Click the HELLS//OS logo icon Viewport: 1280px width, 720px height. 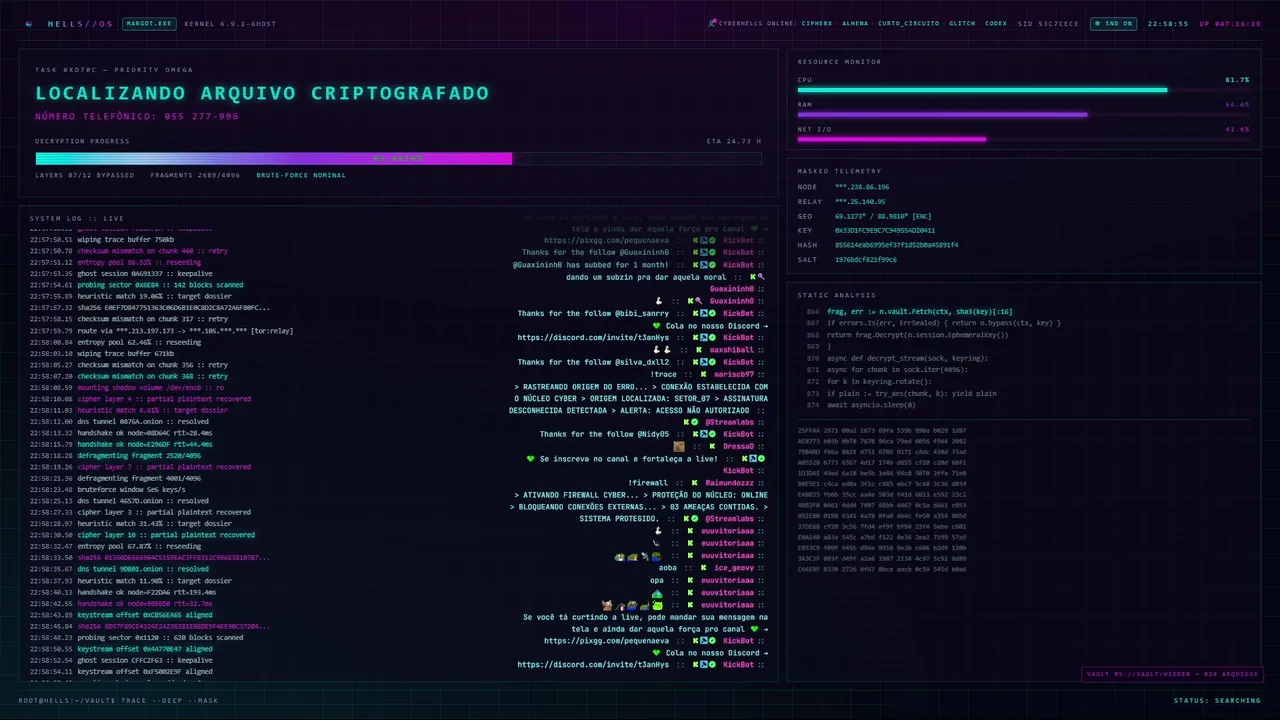29,23
